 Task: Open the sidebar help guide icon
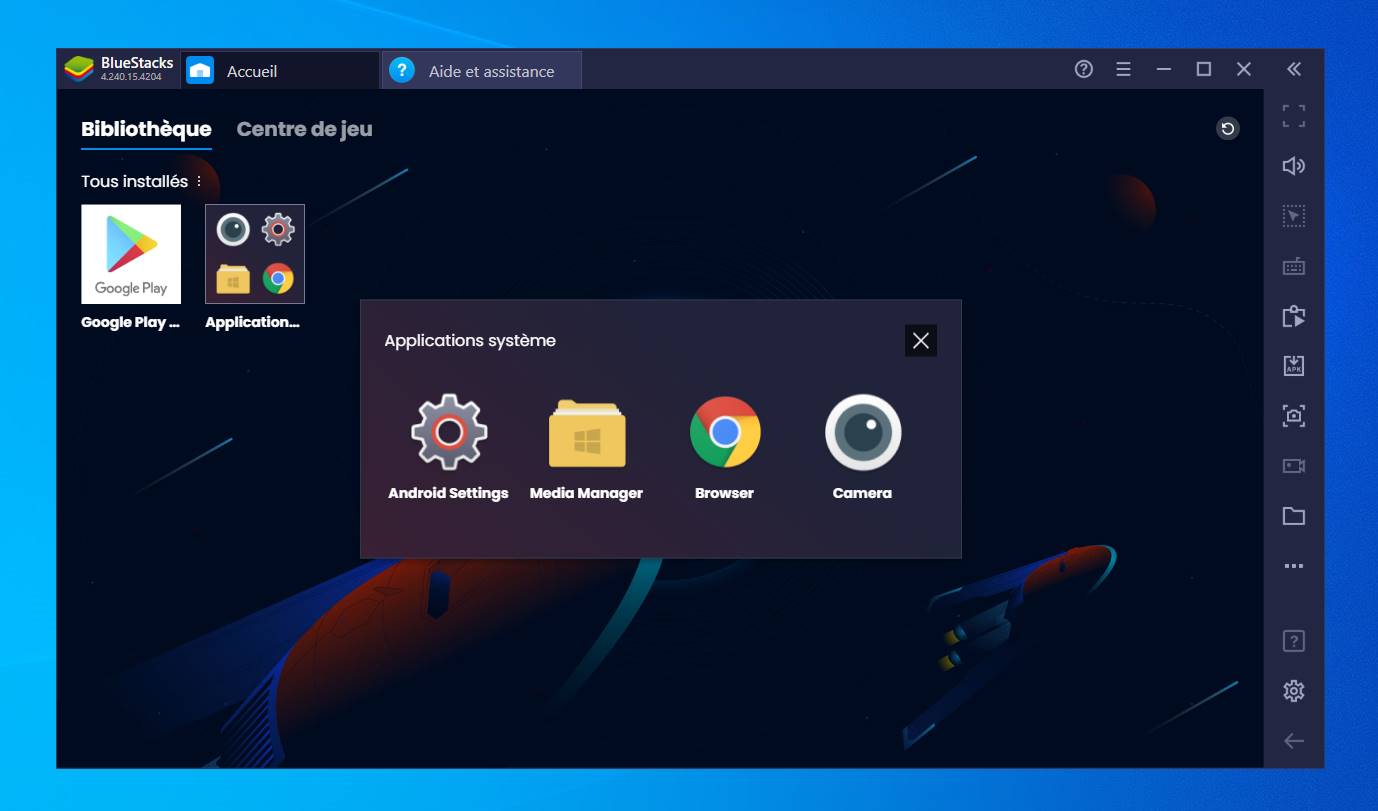tap(1294, 641)
